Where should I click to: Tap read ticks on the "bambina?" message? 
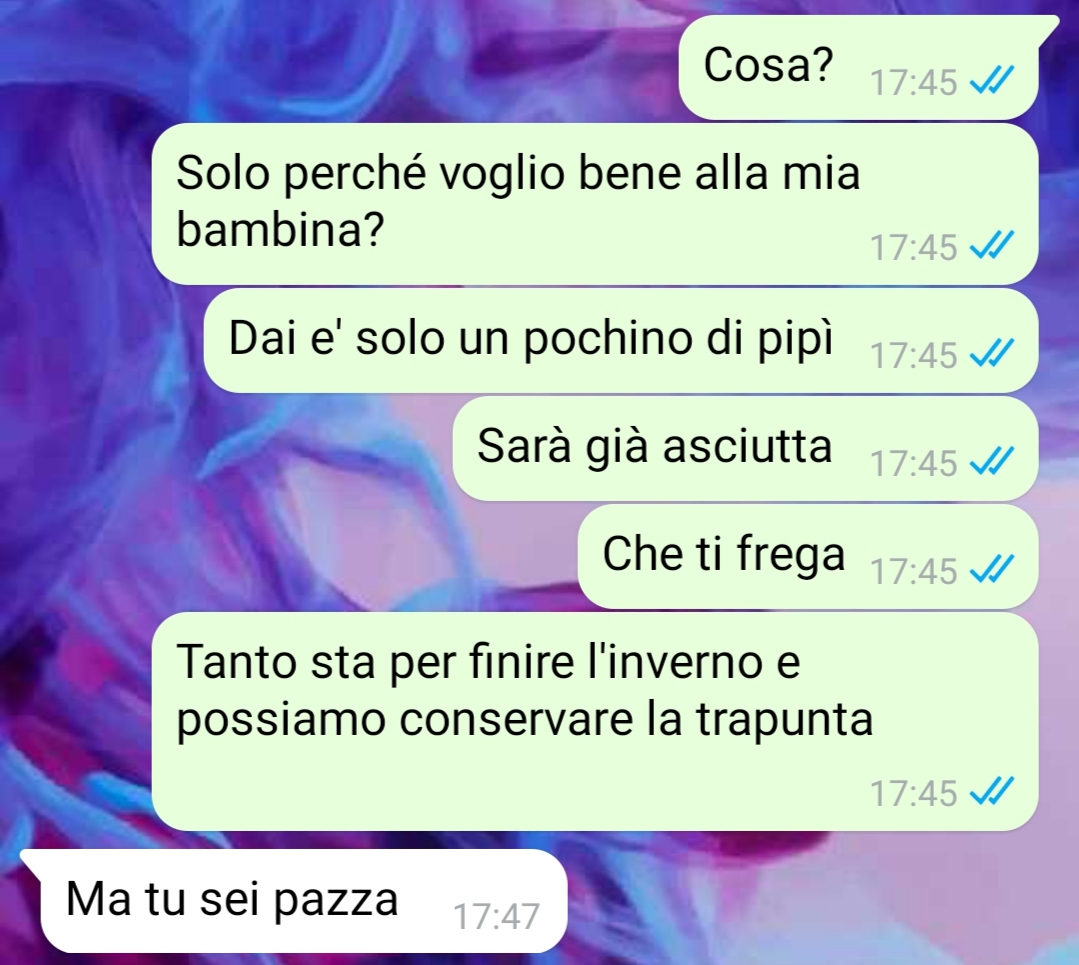coord(991,245)
